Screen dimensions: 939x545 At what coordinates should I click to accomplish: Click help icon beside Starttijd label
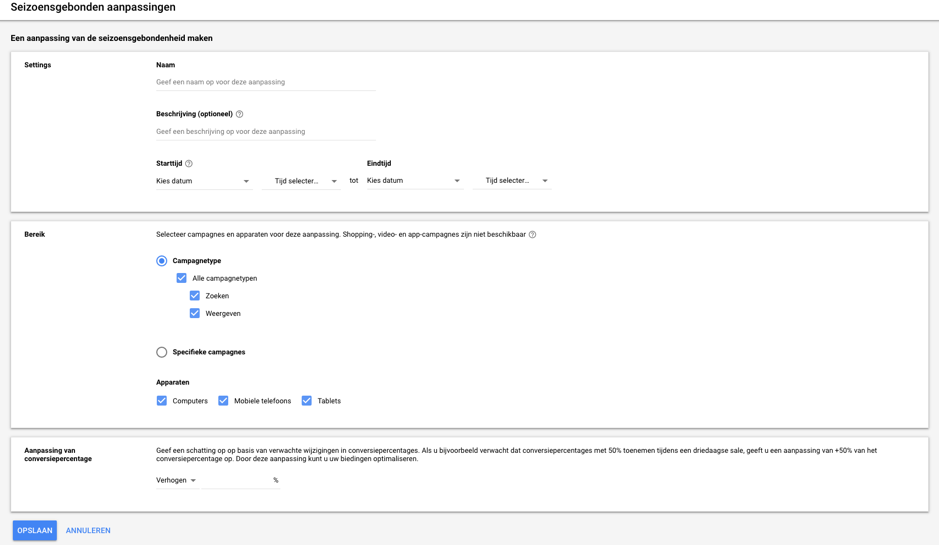(x=189, y=164)
